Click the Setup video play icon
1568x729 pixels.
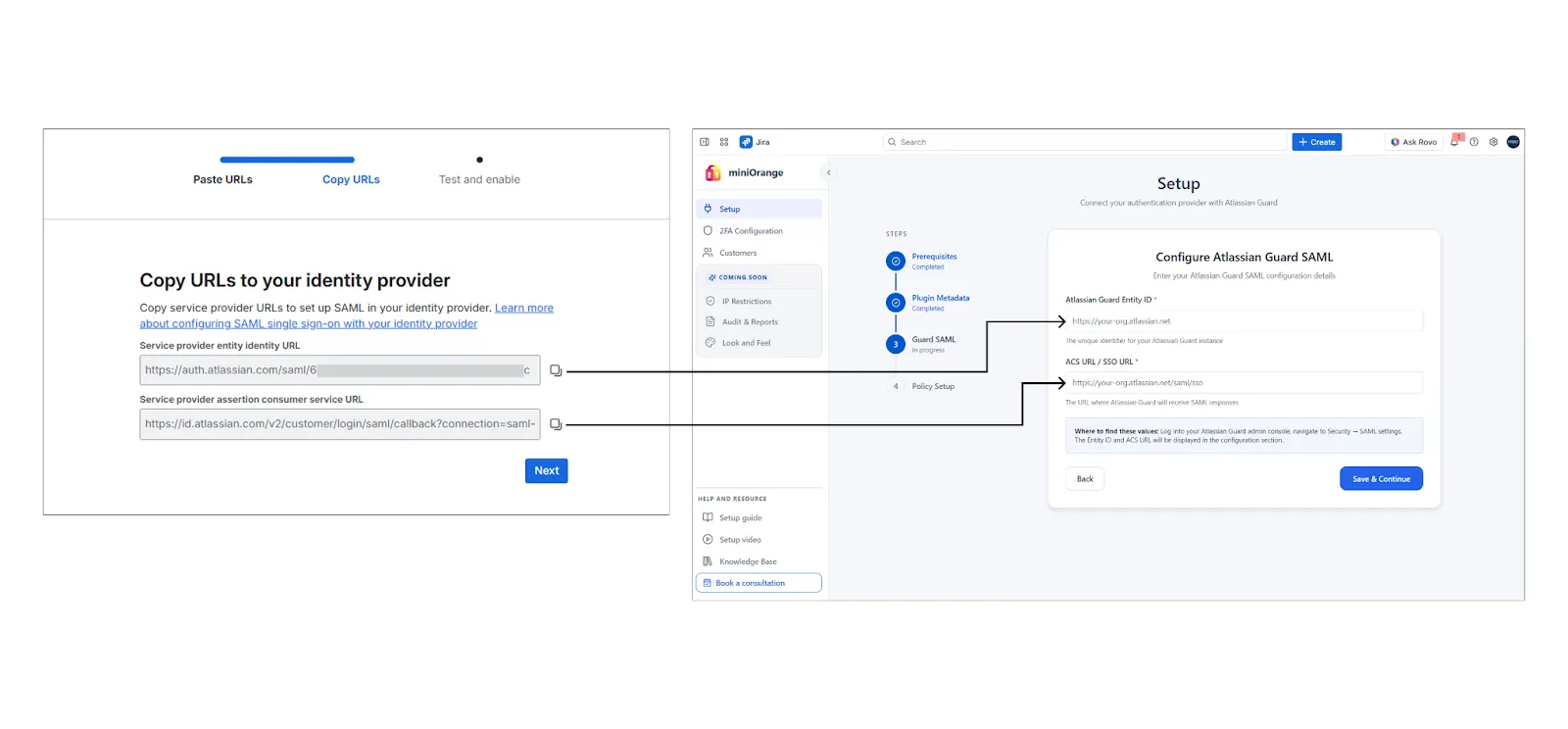pyautogui.click(x=708, y=540)
